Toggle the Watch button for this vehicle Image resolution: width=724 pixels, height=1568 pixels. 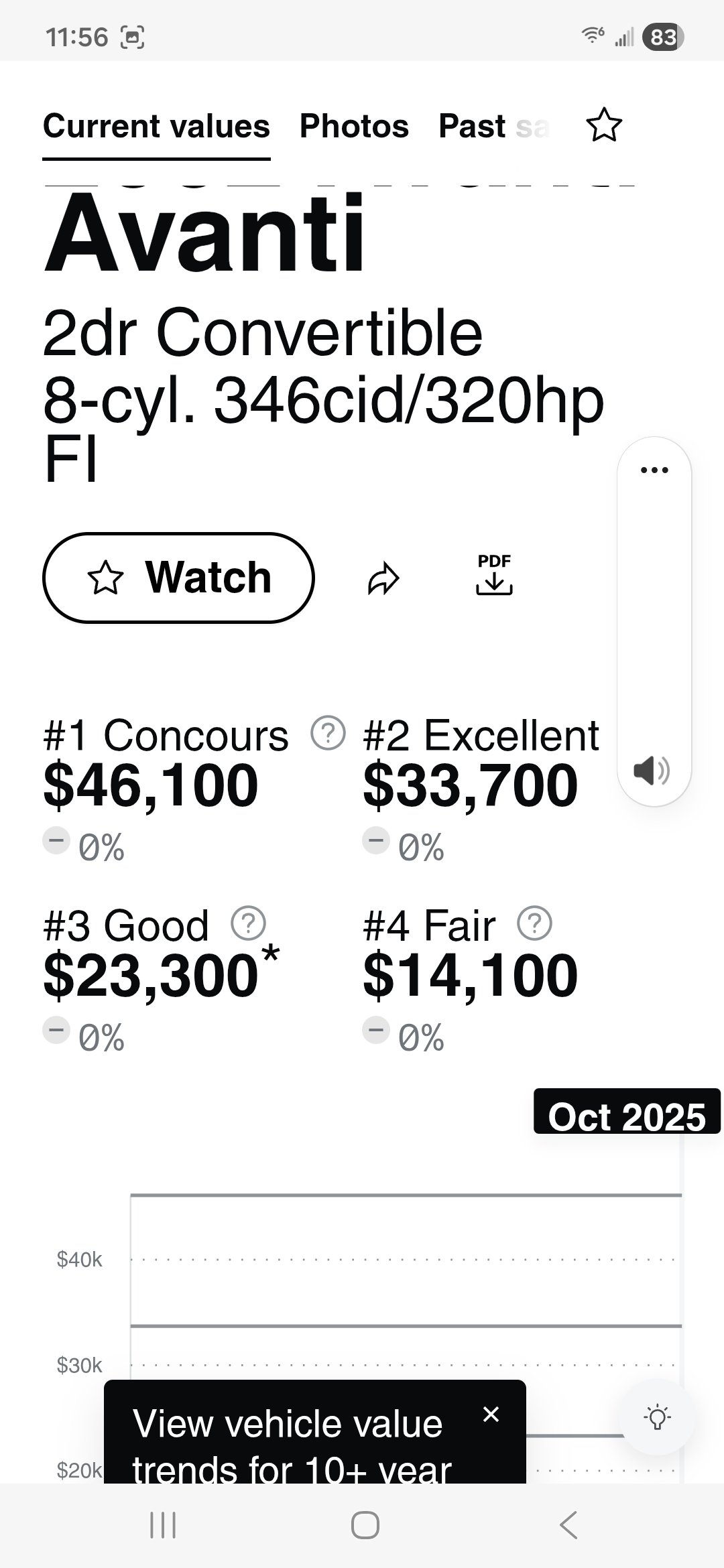[178, 578]
